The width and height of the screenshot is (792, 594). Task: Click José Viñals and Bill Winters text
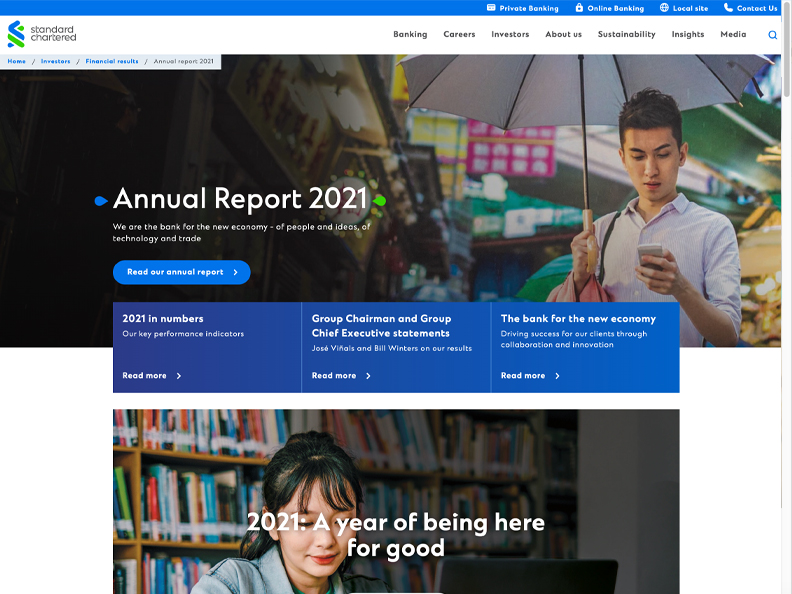pyautogui.click(x=391, y=349)
